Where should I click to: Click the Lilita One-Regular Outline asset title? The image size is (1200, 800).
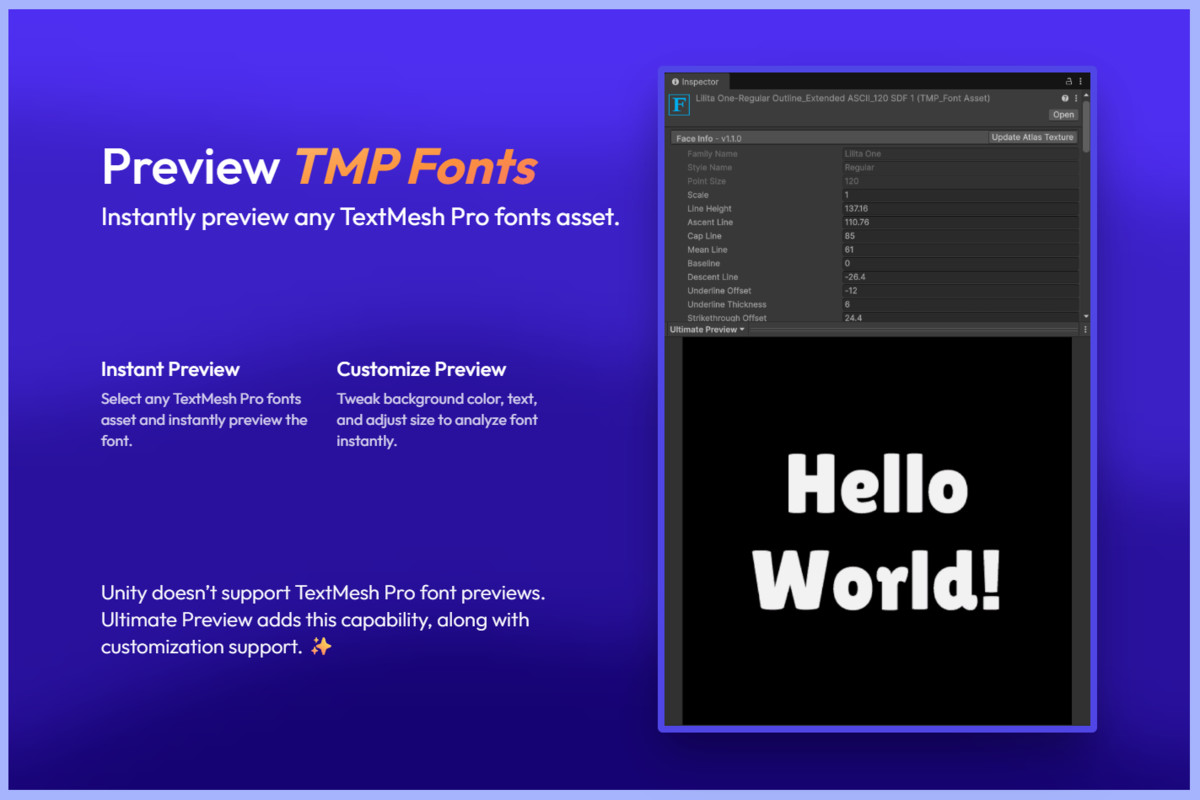click(x=842, y=98)
